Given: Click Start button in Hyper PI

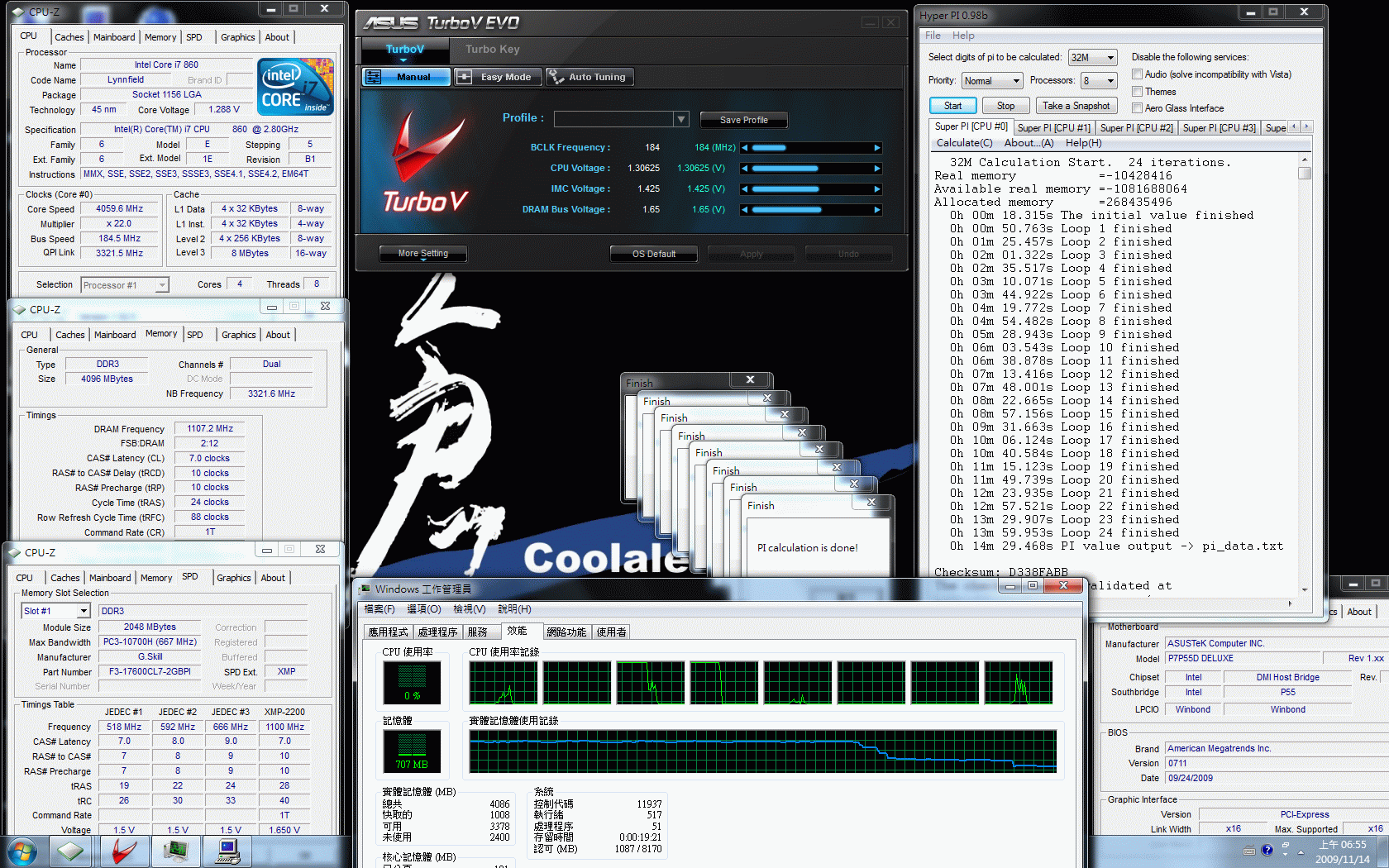Looking at the screenshot, I should pyautogui.click(x=953, y=106).
